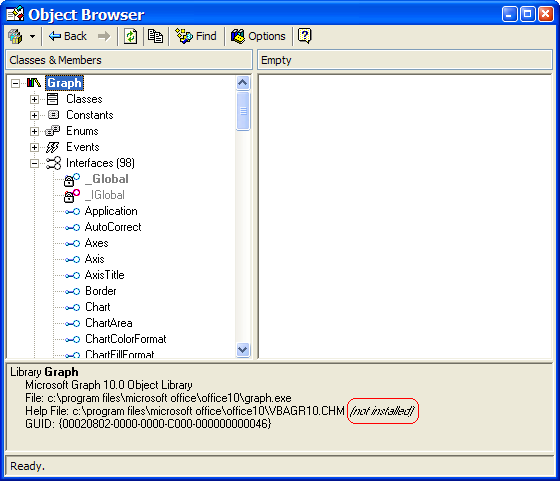Click the Interfaces node icon
Screen dimensions: 560x481
[x=53, y=163]
